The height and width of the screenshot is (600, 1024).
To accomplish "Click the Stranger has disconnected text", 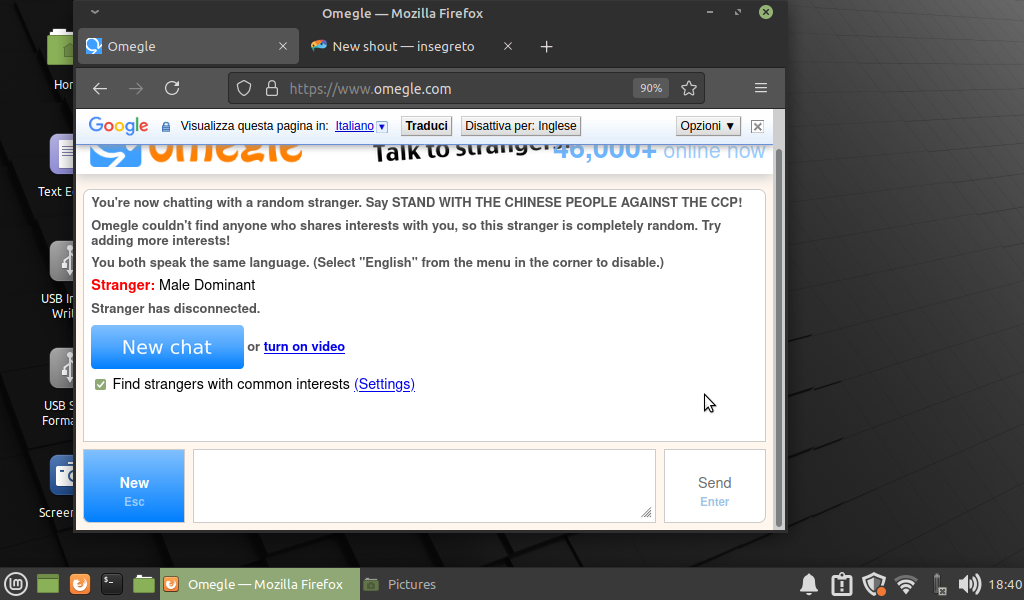I will (175, 308).
